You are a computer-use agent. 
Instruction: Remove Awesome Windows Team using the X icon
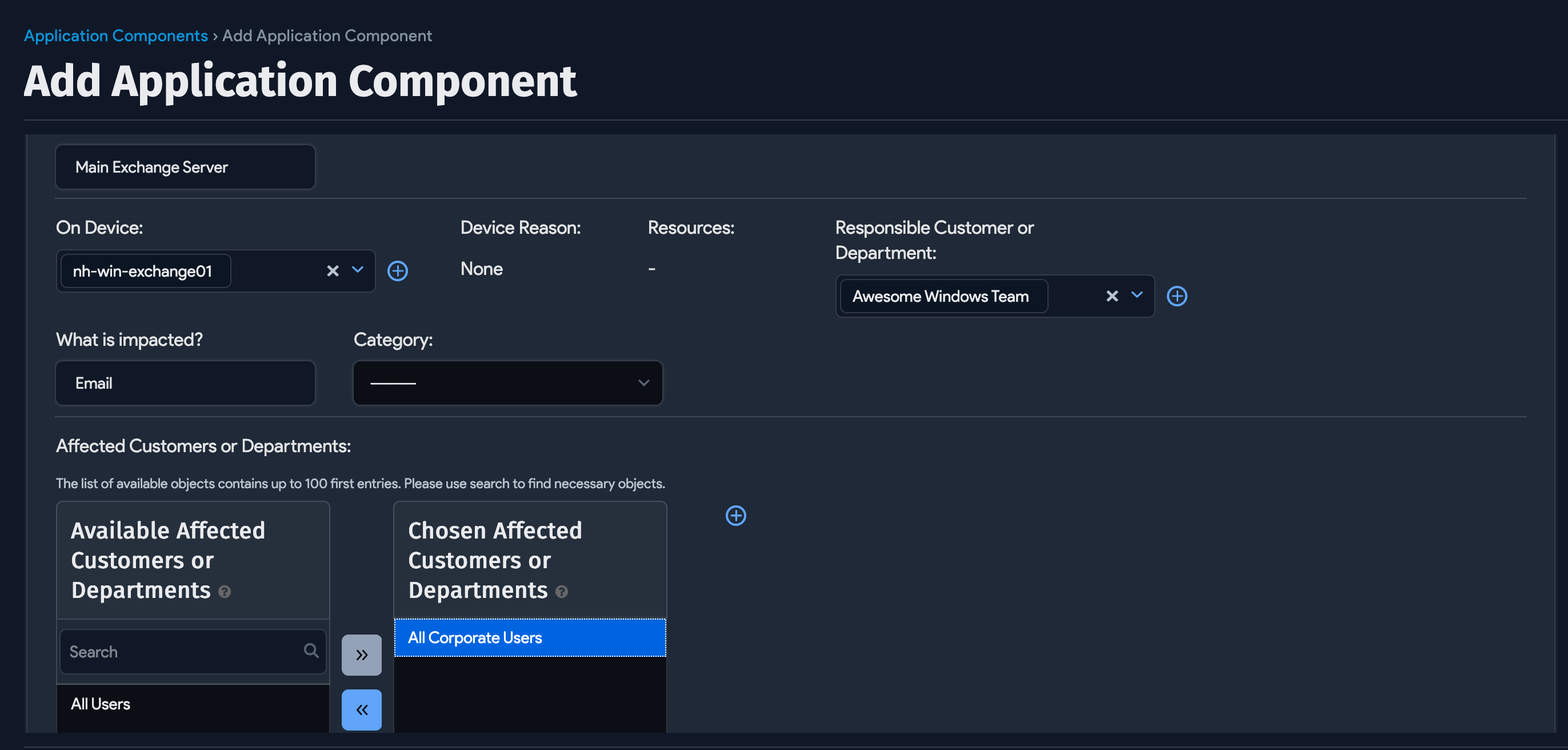coord(1112,296)
